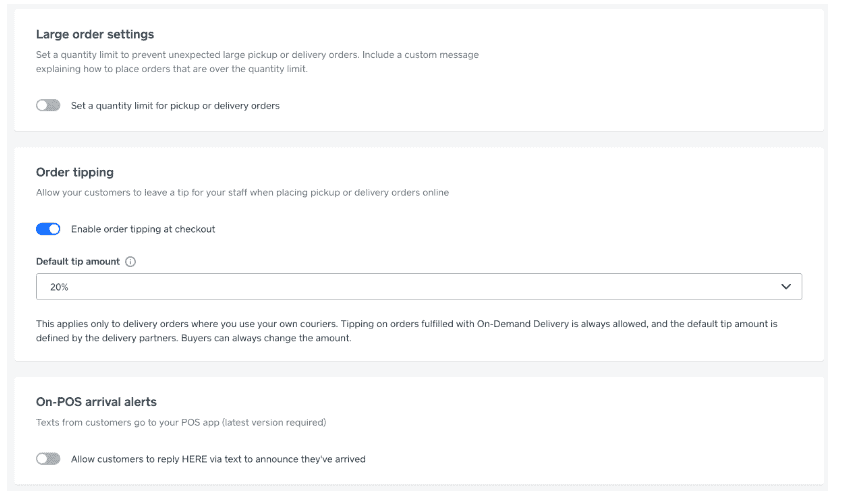Screen dimensions: 842x499
Task: Select the 'On-POS arrival alerts' heading
Action: [96, 402]
